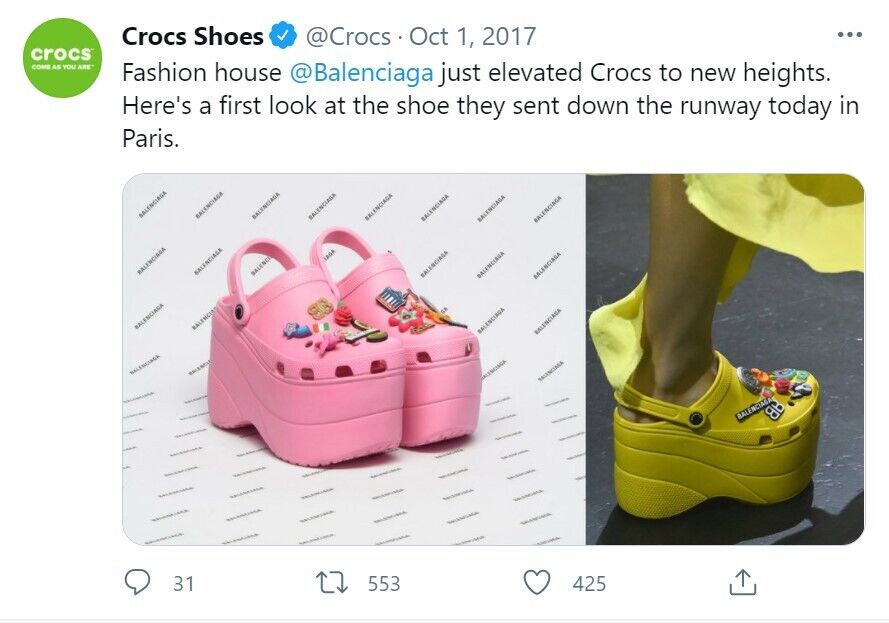Open the pink platform Crocs photo
Screen dimensions: 889x623
[354, 359]
